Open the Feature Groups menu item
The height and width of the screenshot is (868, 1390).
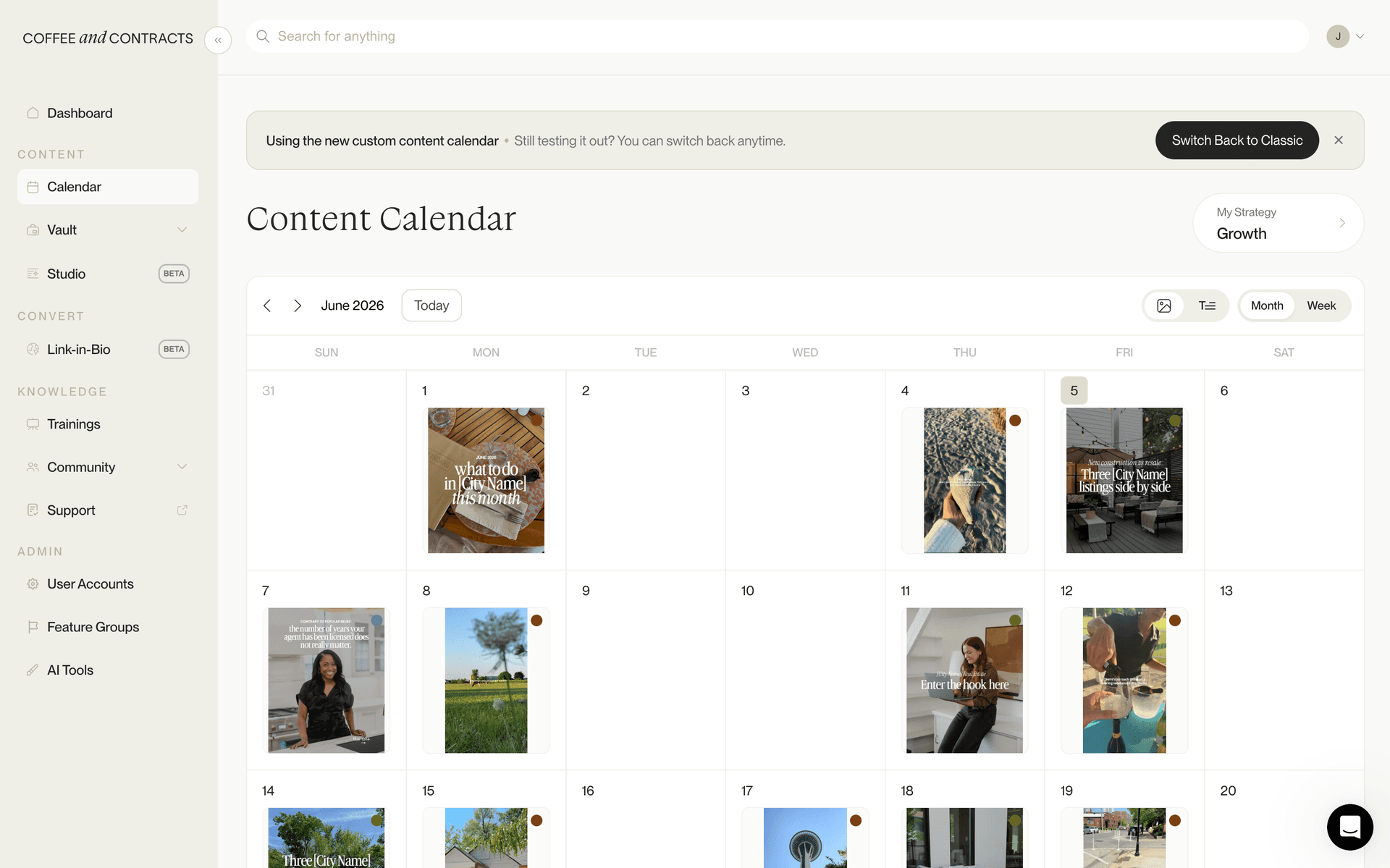(x=108, y=627)
